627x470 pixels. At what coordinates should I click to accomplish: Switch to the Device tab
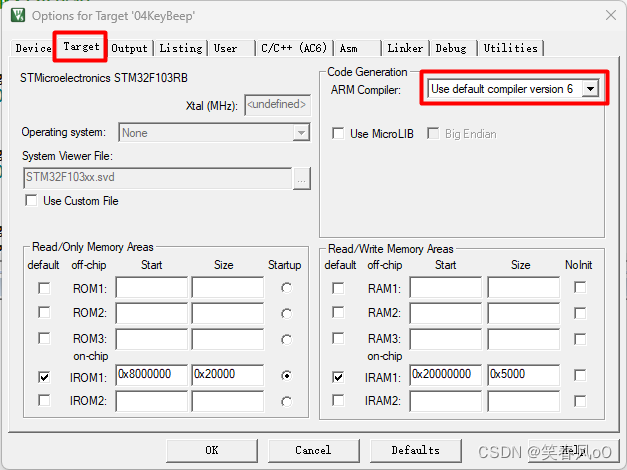tap(33, 48)
